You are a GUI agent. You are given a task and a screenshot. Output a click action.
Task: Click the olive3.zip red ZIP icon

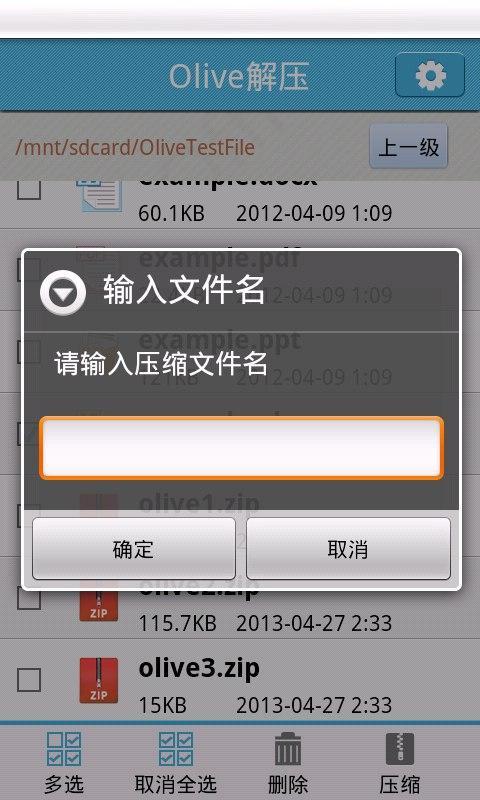98,680
